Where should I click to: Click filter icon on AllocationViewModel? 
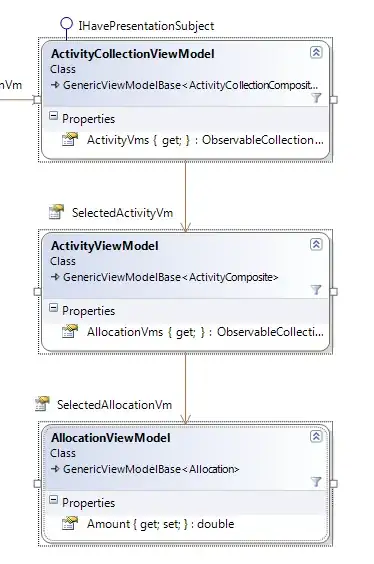[316, 482]
